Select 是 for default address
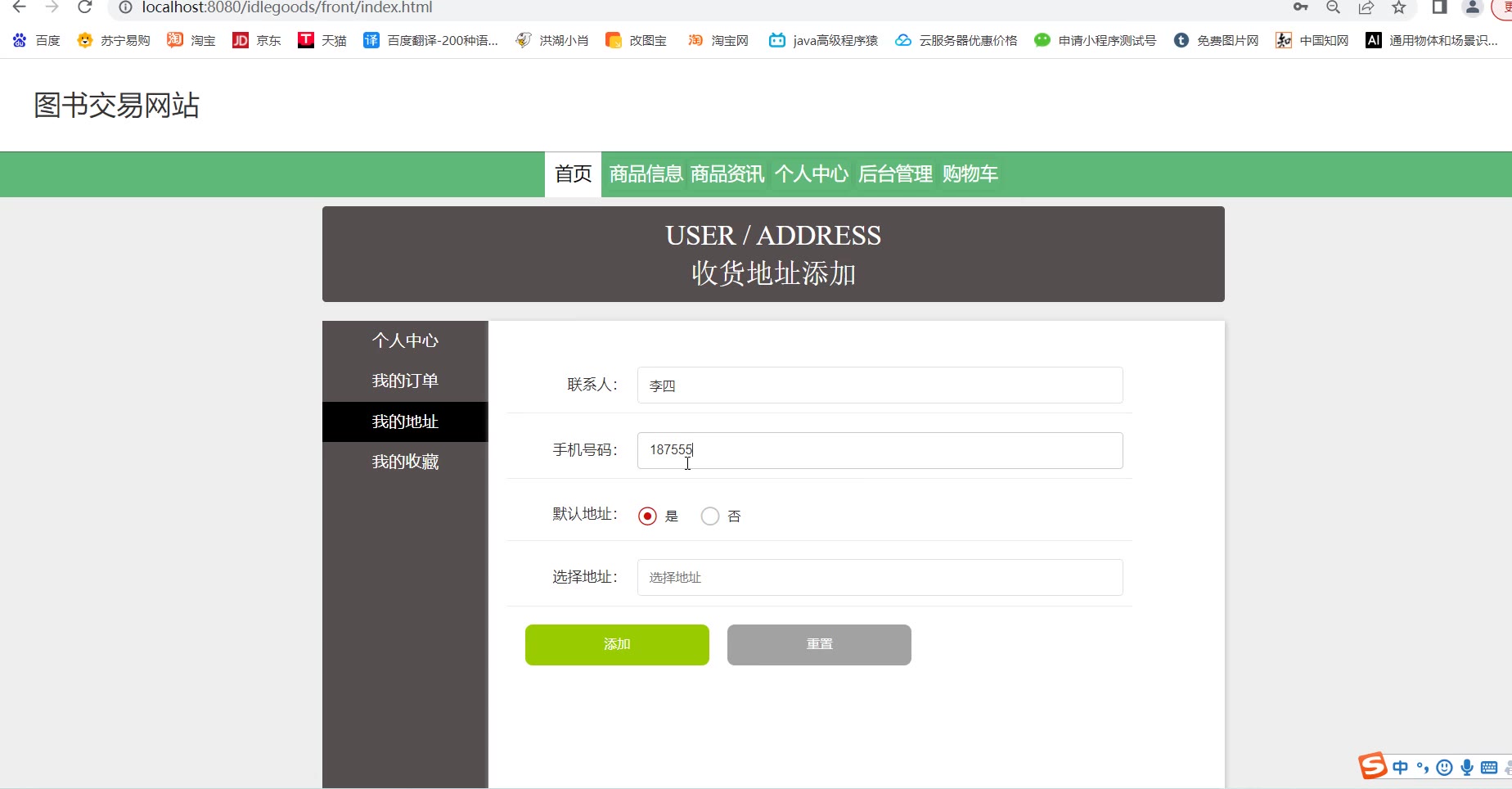 click(x=647, y=516)
